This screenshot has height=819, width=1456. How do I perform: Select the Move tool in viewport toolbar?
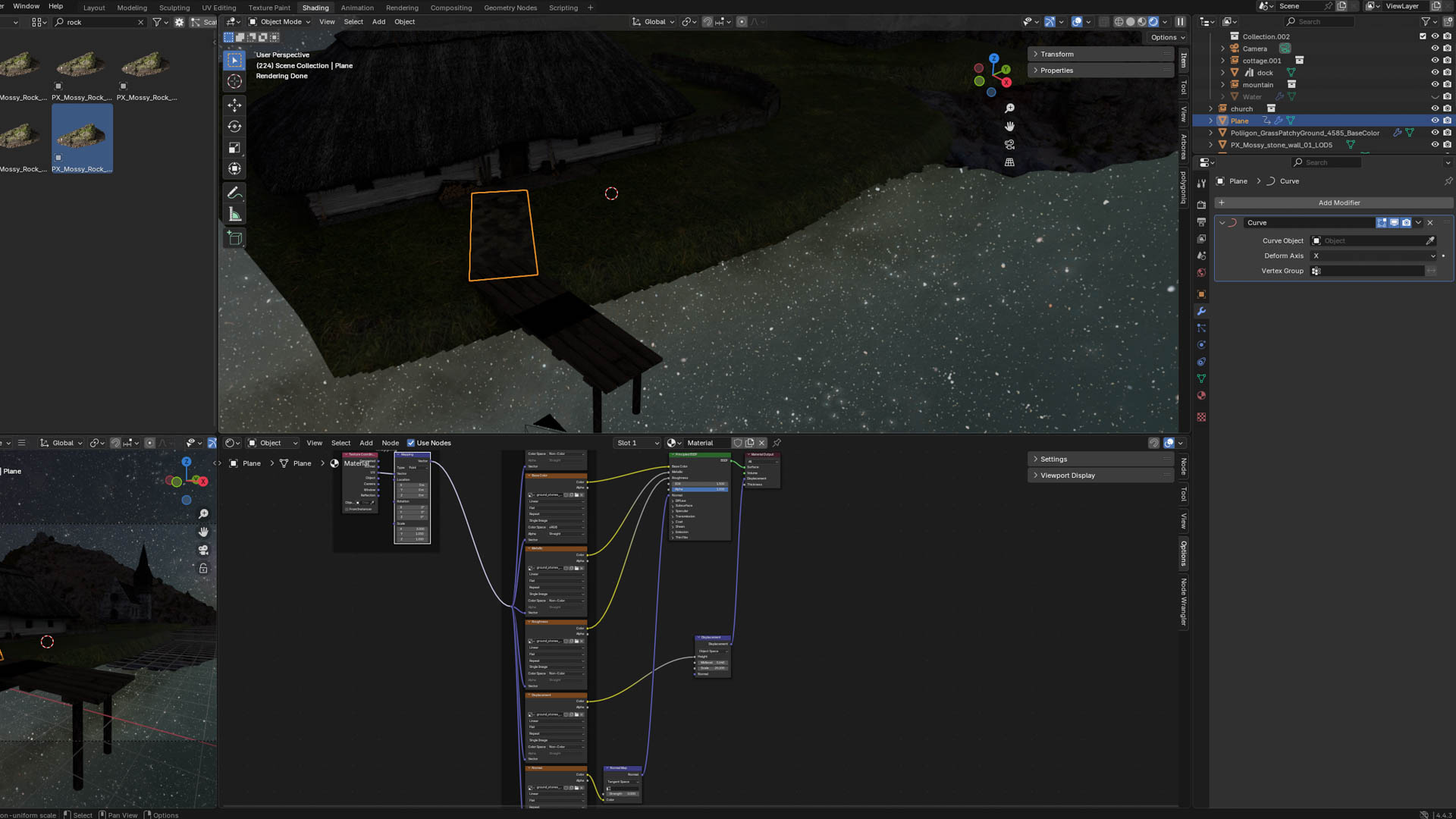[x=234, y=105]
